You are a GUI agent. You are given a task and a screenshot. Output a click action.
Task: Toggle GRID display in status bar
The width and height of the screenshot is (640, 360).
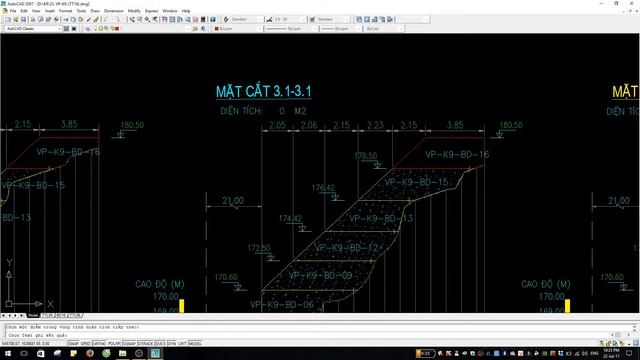(85, 344)
